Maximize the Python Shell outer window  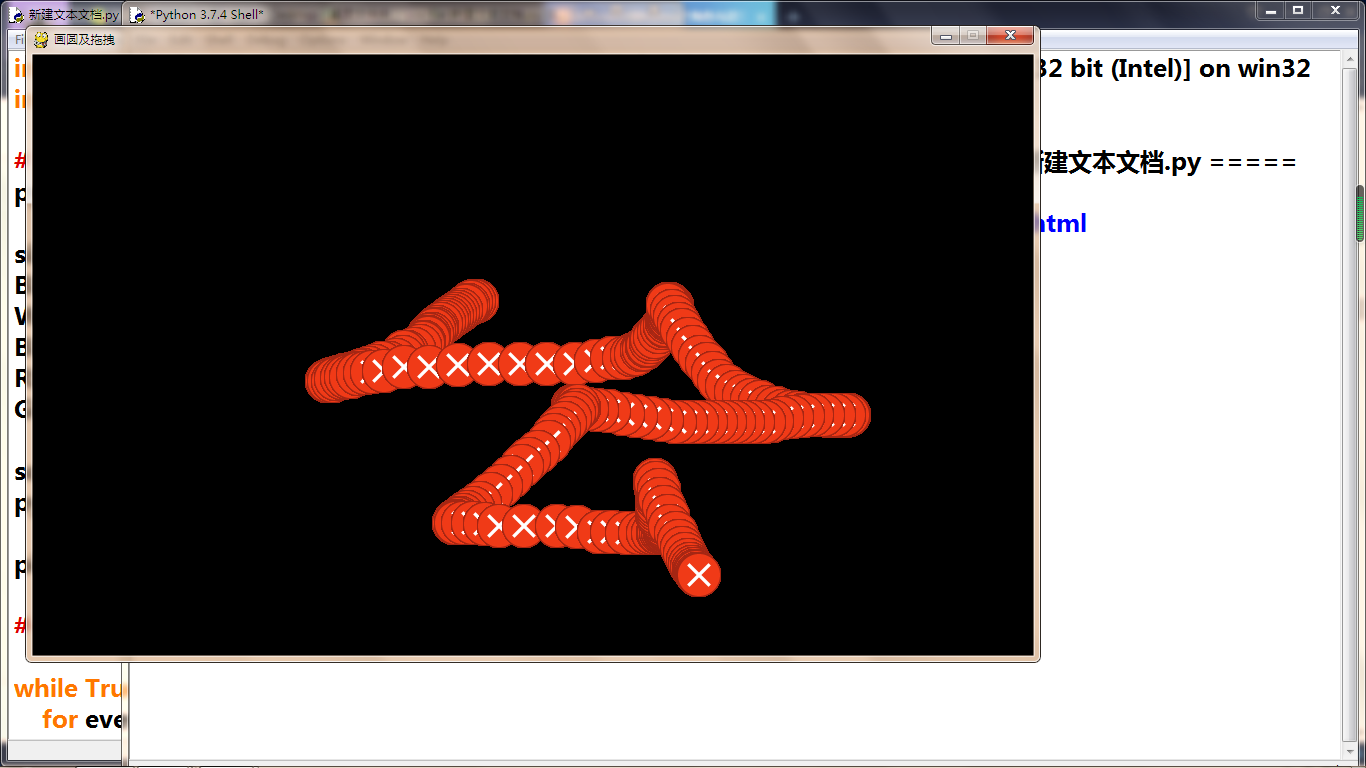pos(1298,9)
